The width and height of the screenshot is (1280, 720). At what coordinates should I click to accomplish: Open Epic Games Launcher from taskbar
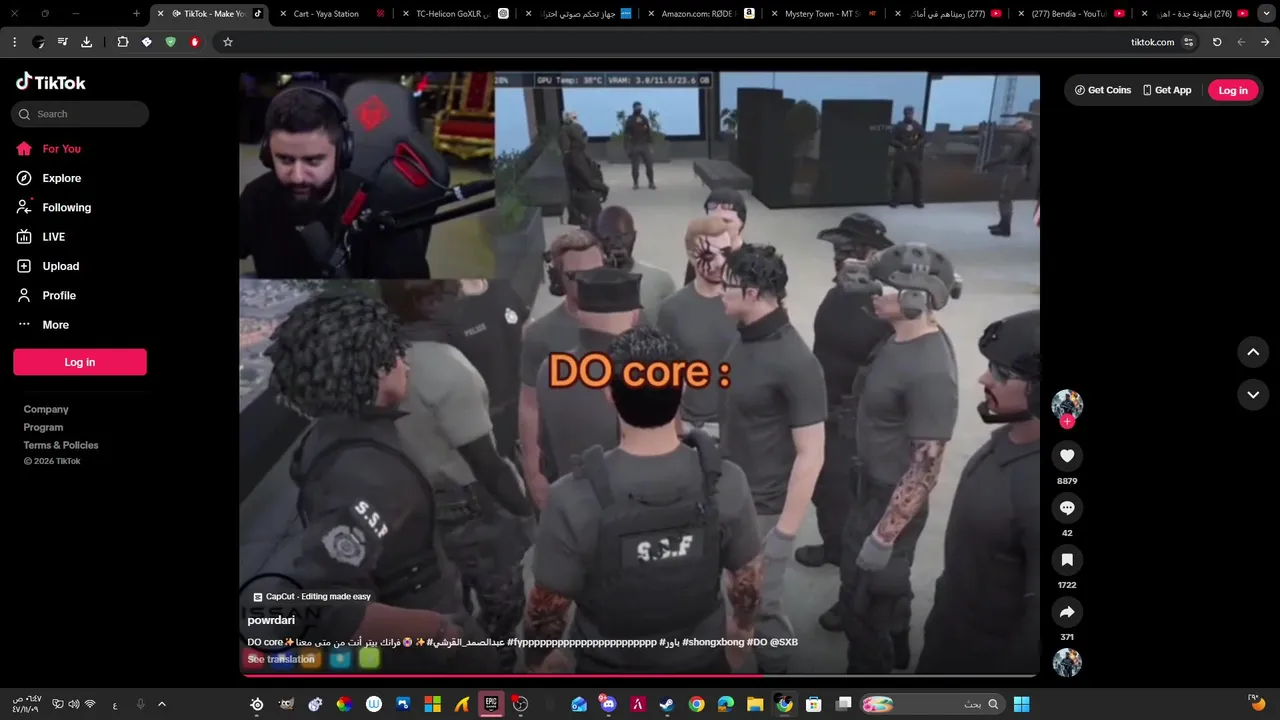click(x=491, y=704)
